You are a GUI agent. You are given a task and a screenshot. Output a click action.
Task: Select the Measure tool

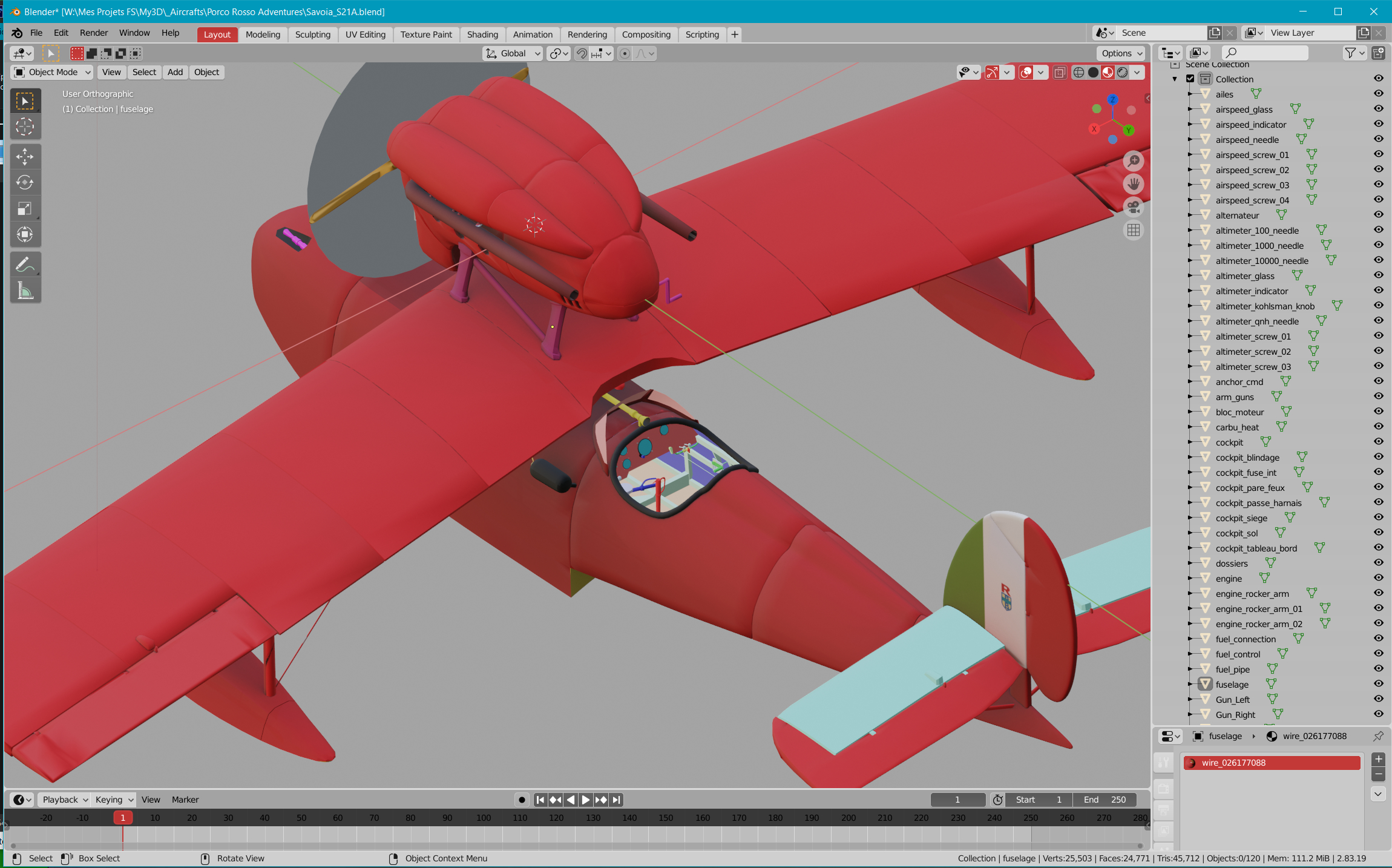25,291
